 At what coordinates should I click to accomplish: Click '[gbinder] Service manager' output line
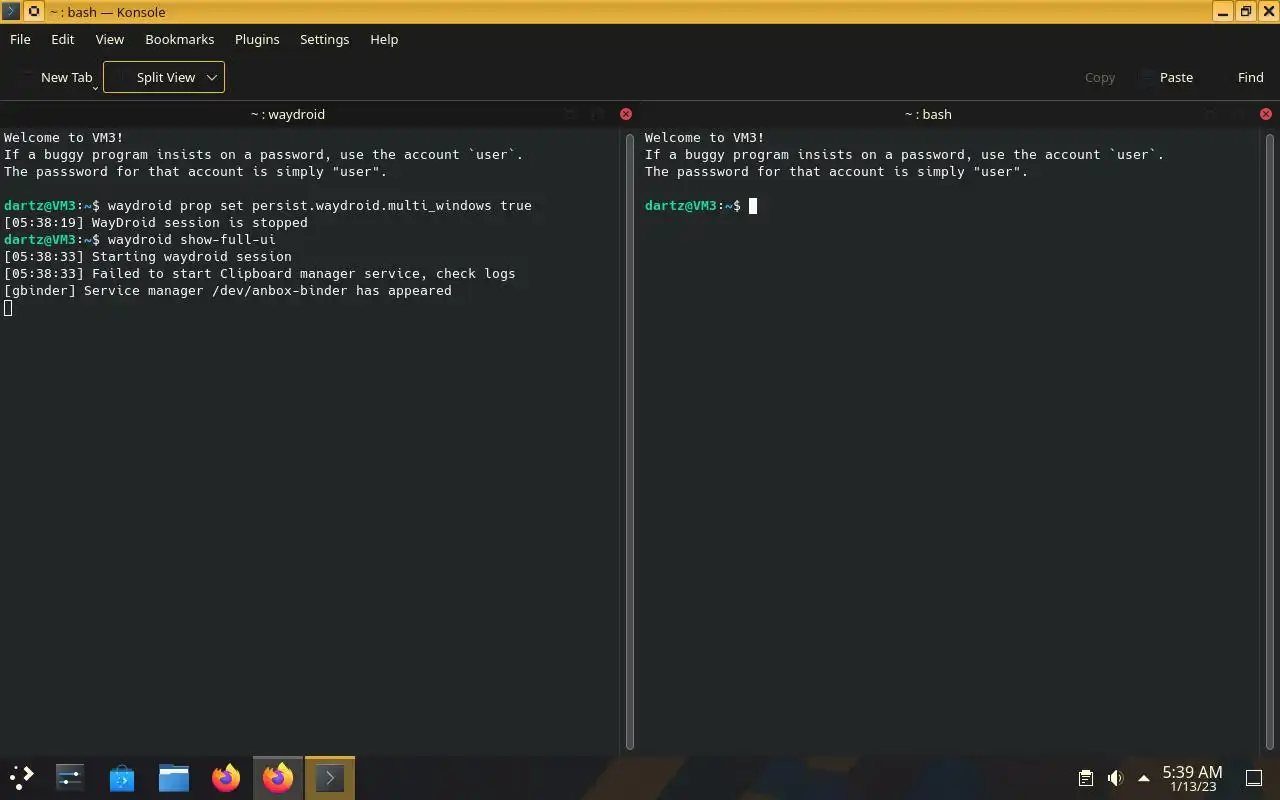tap(228, 290)
